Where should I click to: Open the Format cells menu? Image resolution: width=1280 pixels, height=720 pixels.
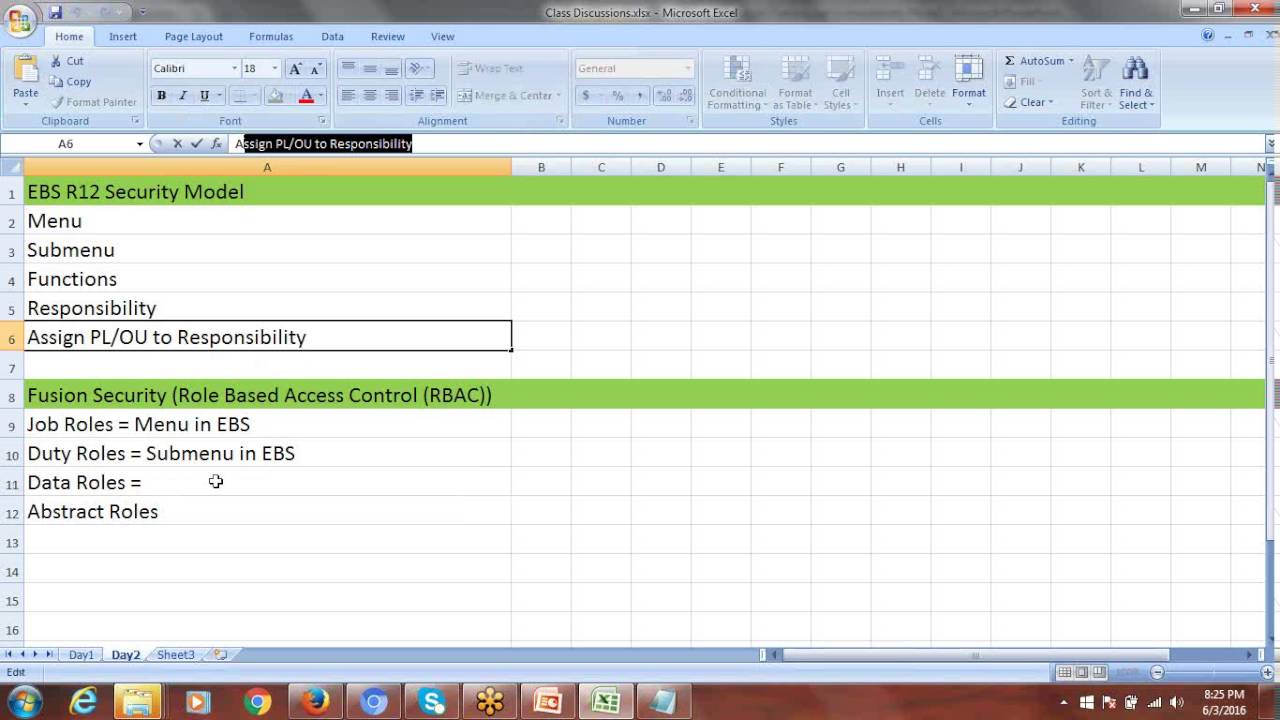(968, 83)
